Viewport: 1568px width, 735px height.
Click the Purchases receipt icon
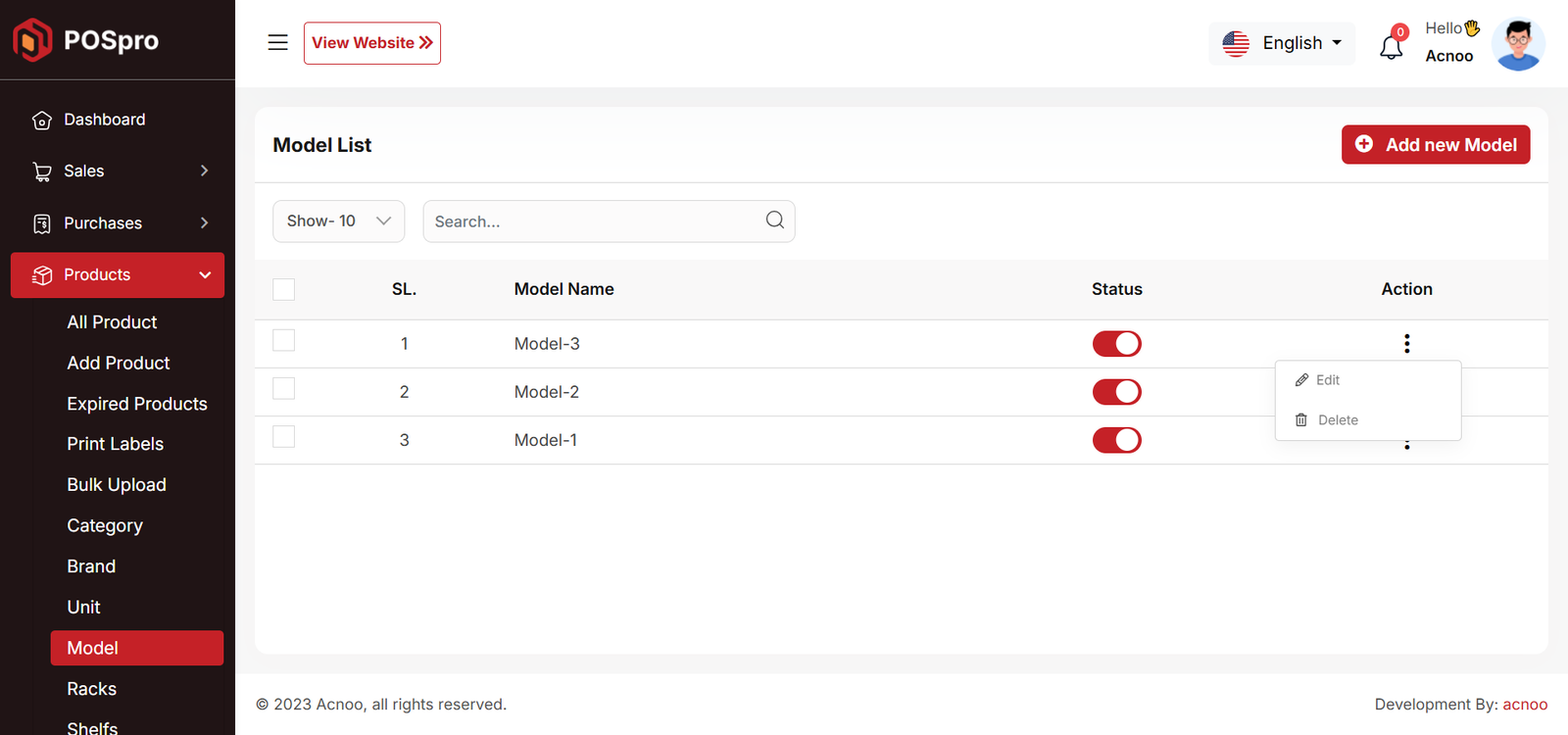coord(42,223)
